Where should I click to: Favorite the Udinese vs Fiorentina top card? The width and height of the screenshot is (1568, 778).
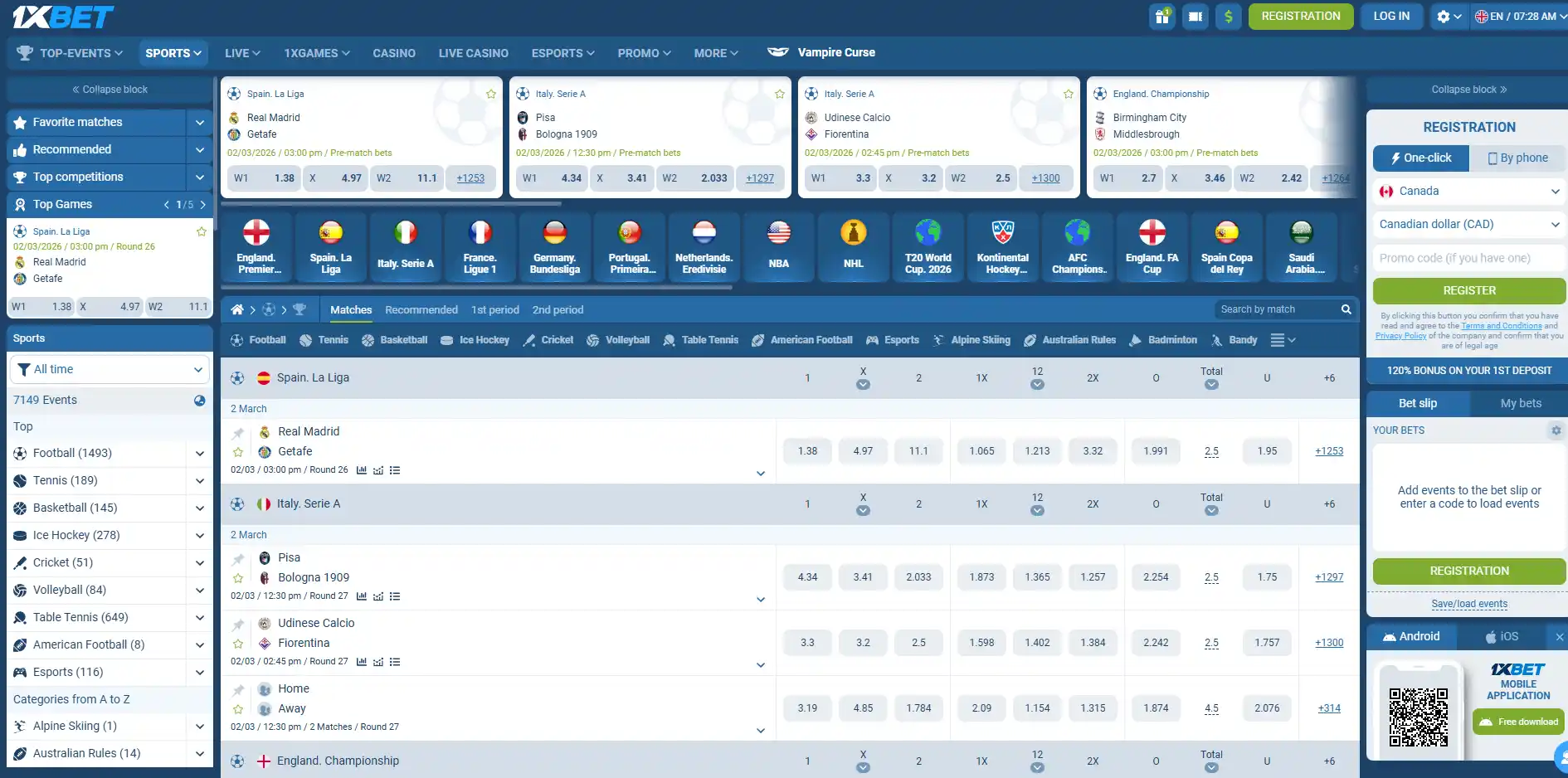(x=1069, y=94)
